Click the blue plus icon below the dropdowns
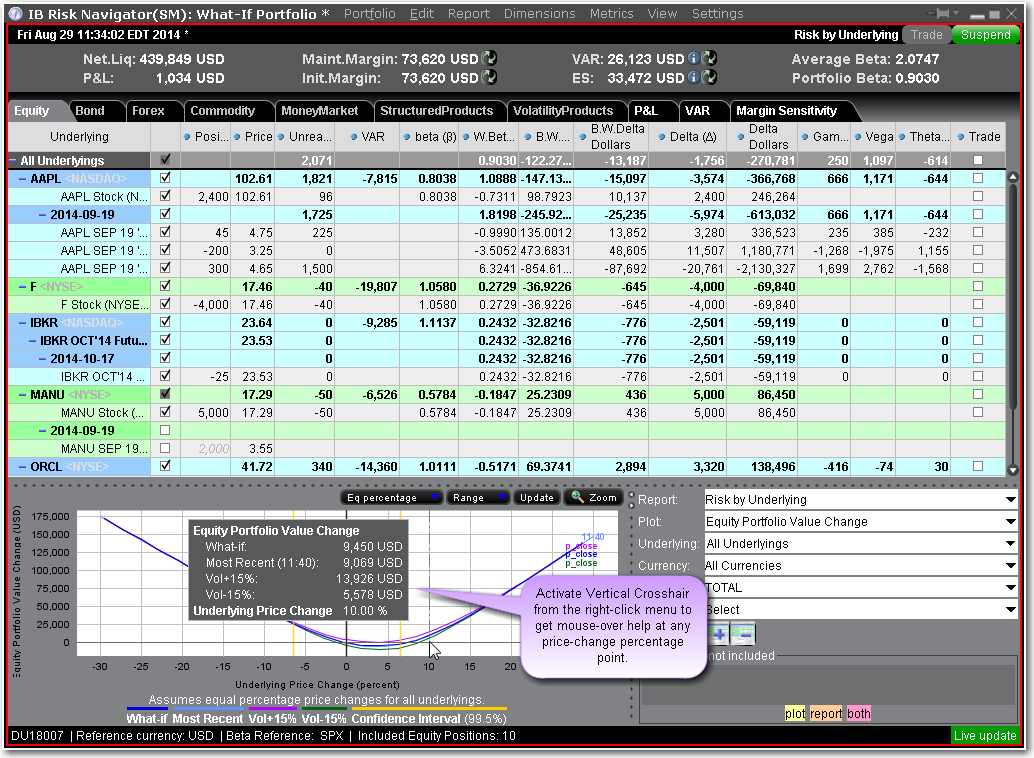The image size is (1034, 758). 720,633
